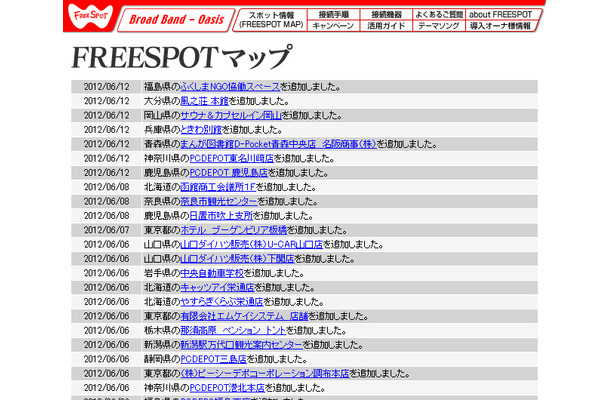The height and width of the screenshot is (400, 610).
Task: Click the 2012/06/08 date of the 奈良県 row
Action: [x=106, y=202]
